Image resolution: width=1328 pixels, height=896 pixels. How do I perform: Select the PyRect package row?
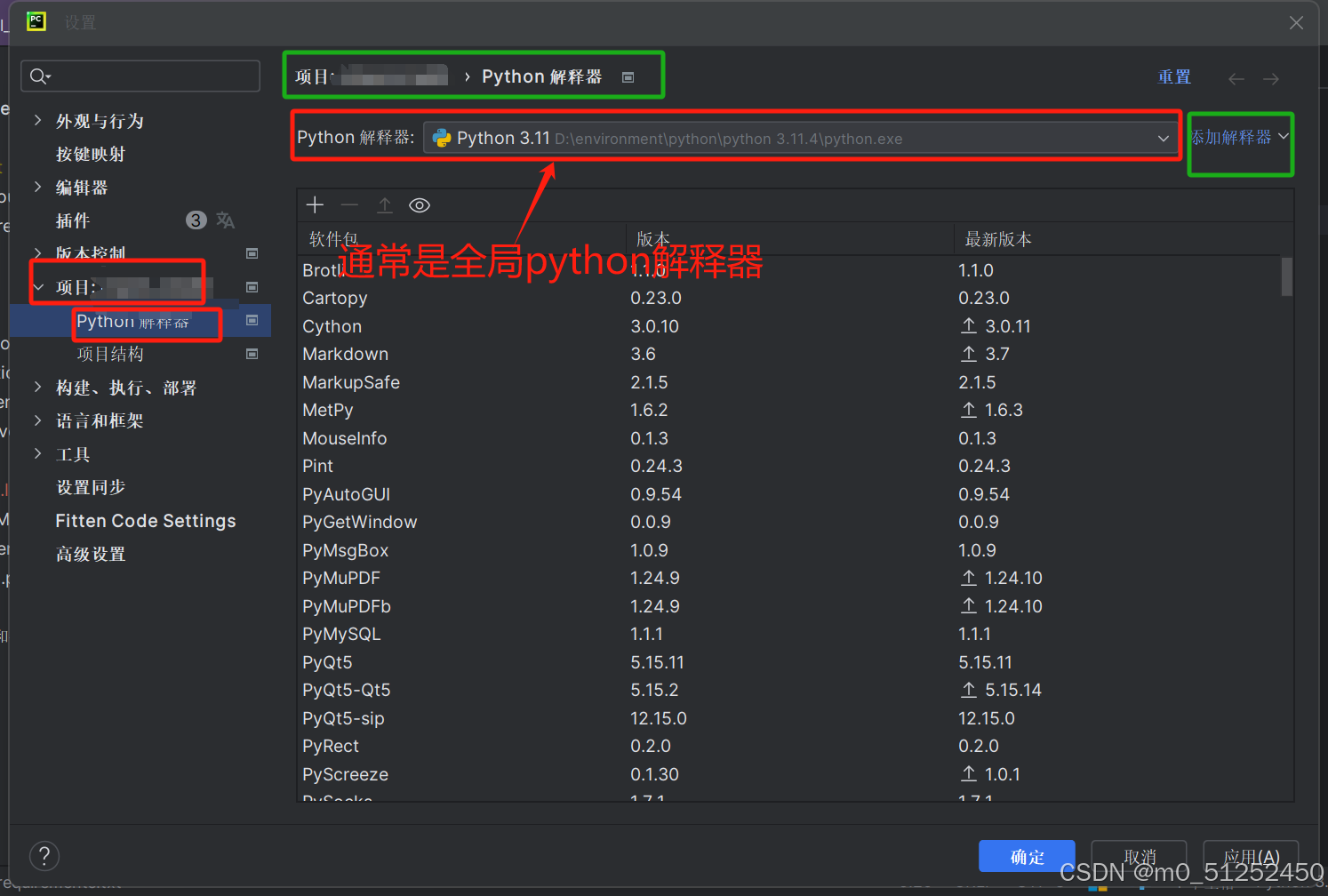[789, 746]
